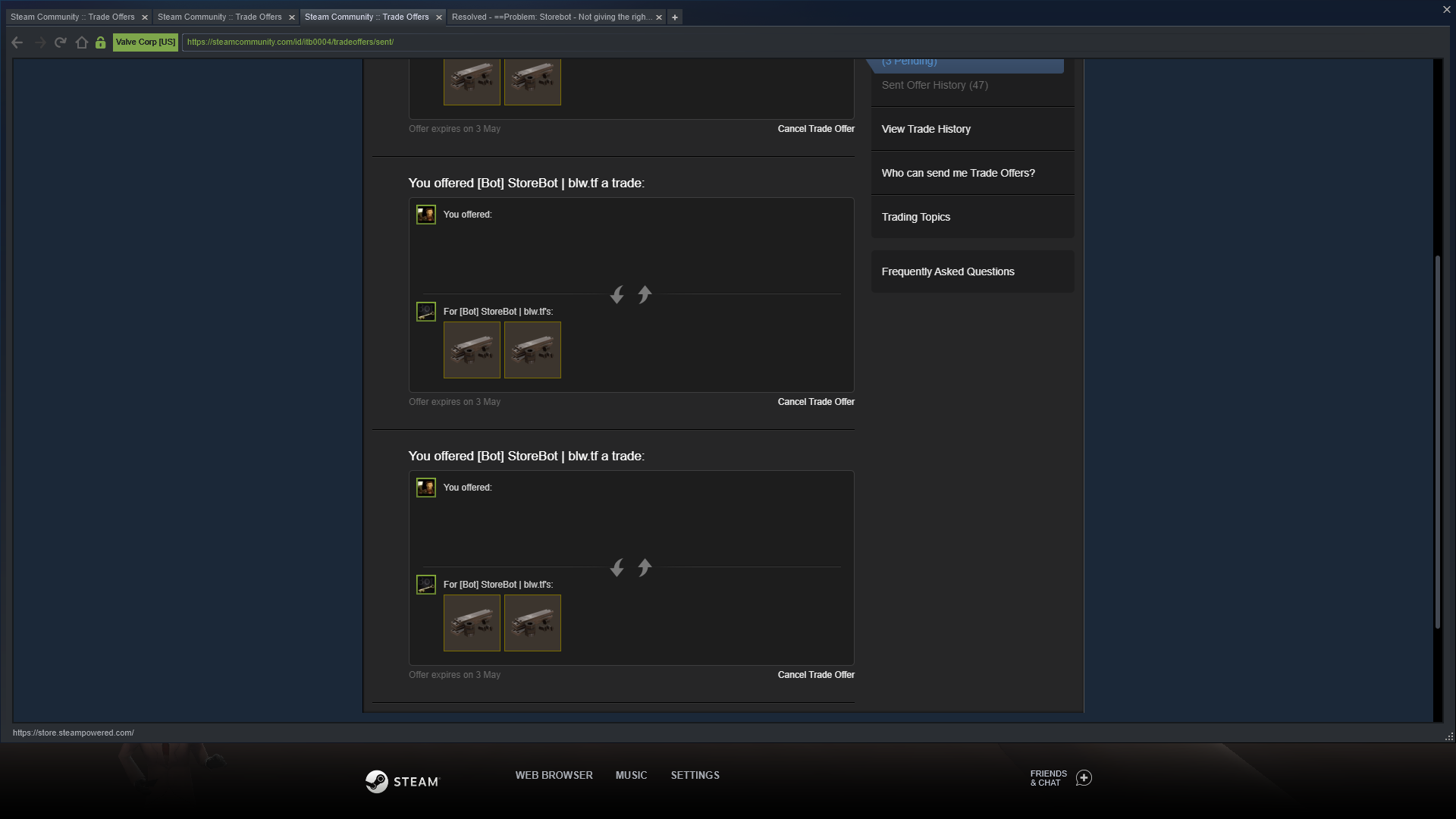Click 'Offer expires on 3 May' in middle offer
Image resolution: width=1456 pixels, height=819 pixels.
click(x=454, y=402)
